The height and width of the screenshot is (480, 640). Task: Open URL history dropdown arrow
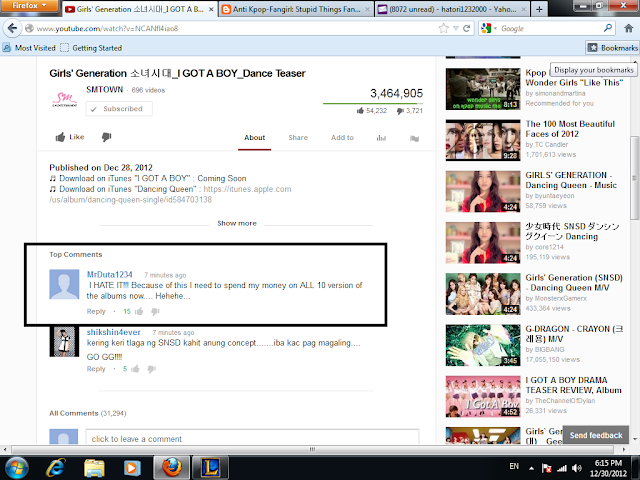coord(456,28)
